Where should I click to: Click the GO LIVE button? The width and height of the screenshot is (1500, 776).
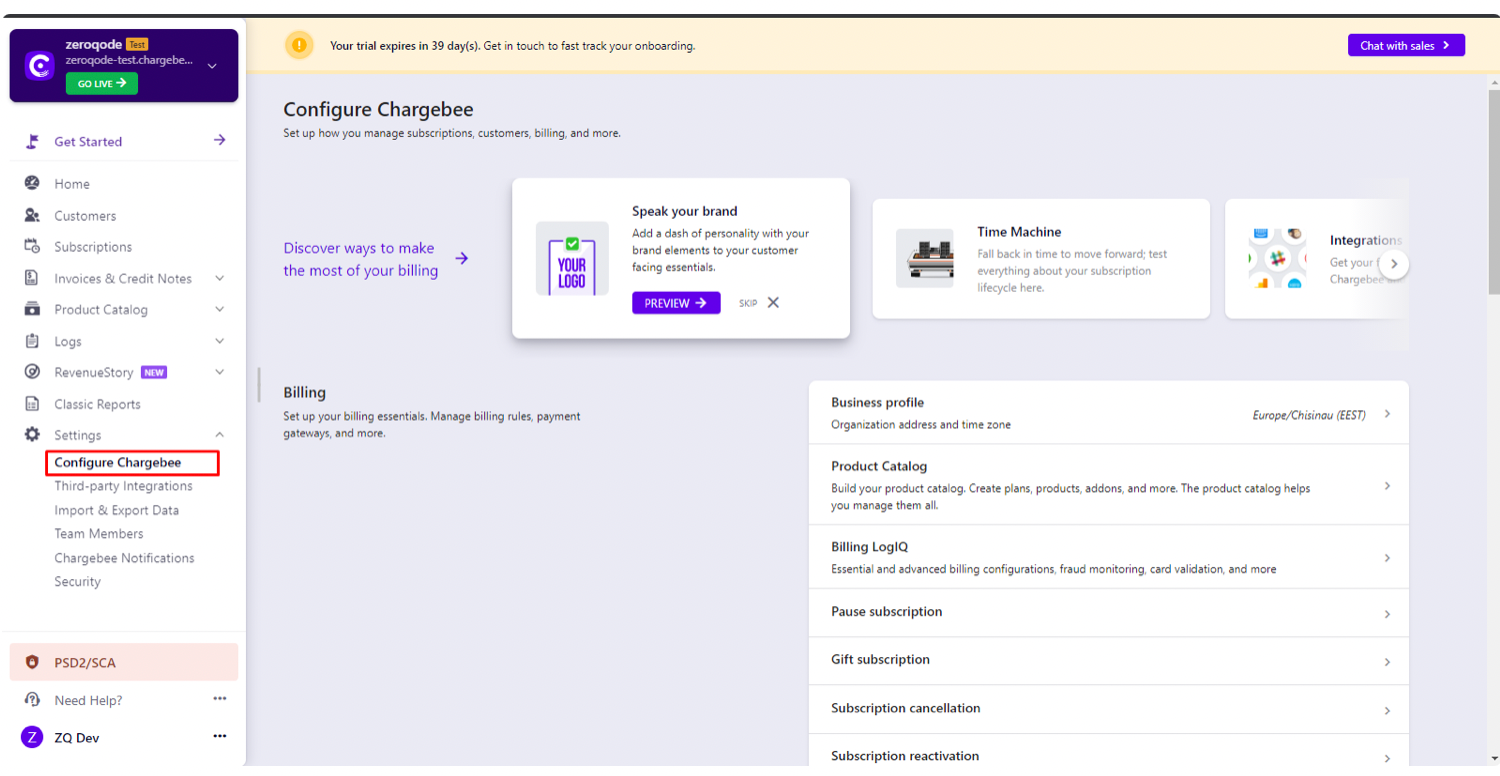pyautogui.click(x=102, y=84)
